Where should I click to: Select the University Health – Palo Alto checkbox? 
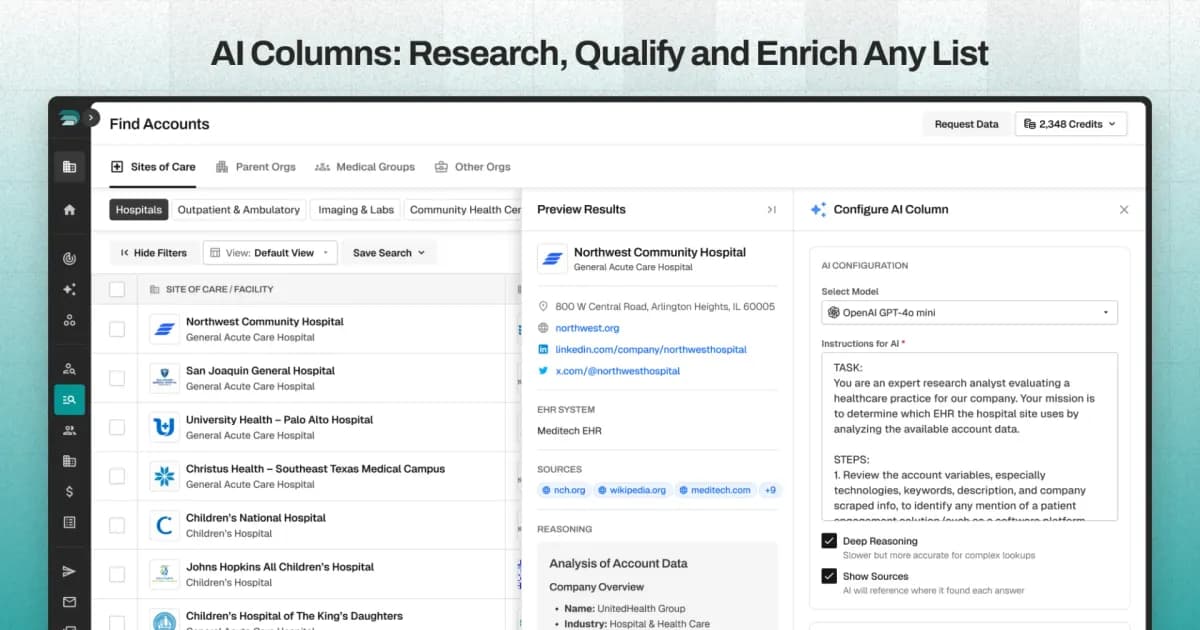coord(117,427)
